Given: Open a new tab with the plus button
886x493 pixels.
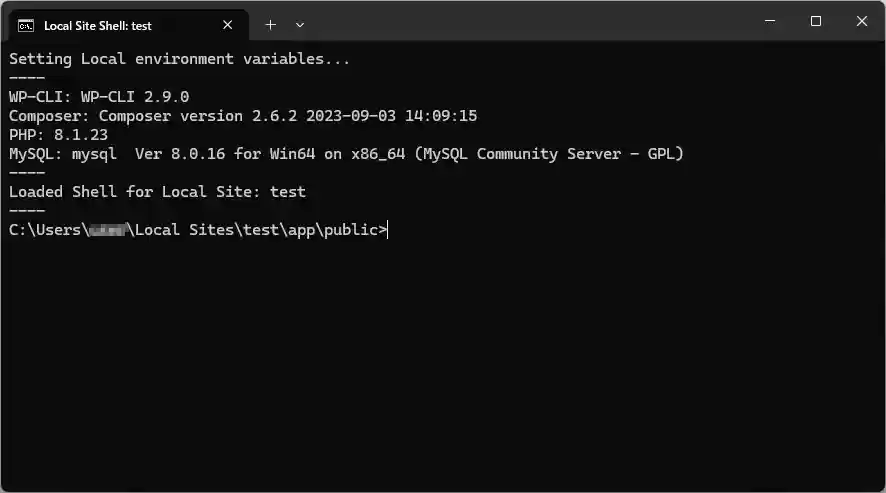Looking at the screenshot, I should tap(270, 25).
